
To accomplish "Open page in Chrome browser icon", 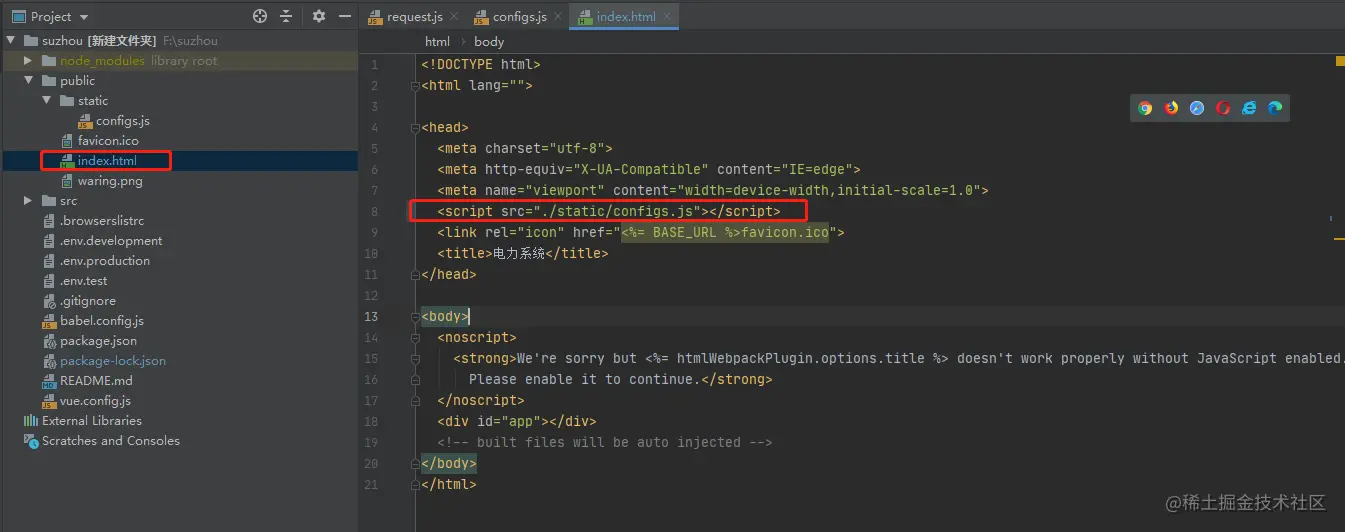I will pos(1145,108).
